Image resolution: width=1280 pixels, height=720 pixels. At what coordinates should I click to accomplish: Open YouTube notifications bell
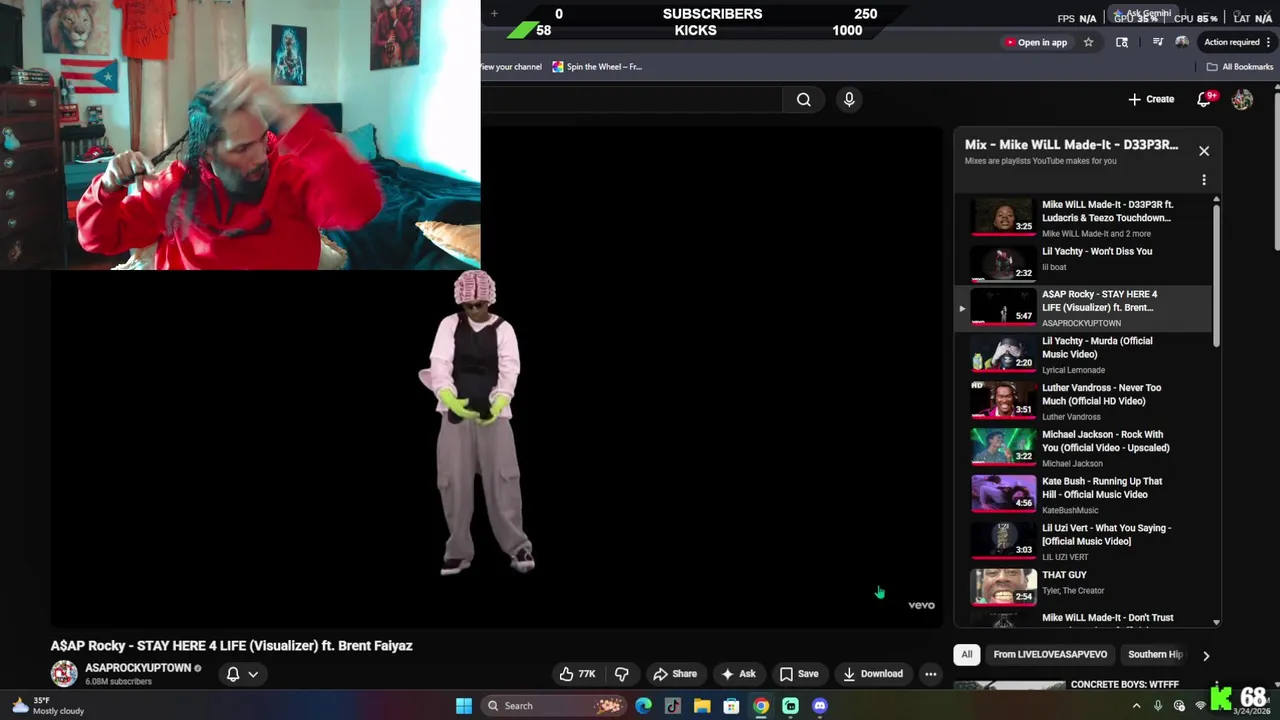(x=1204, y=99)
